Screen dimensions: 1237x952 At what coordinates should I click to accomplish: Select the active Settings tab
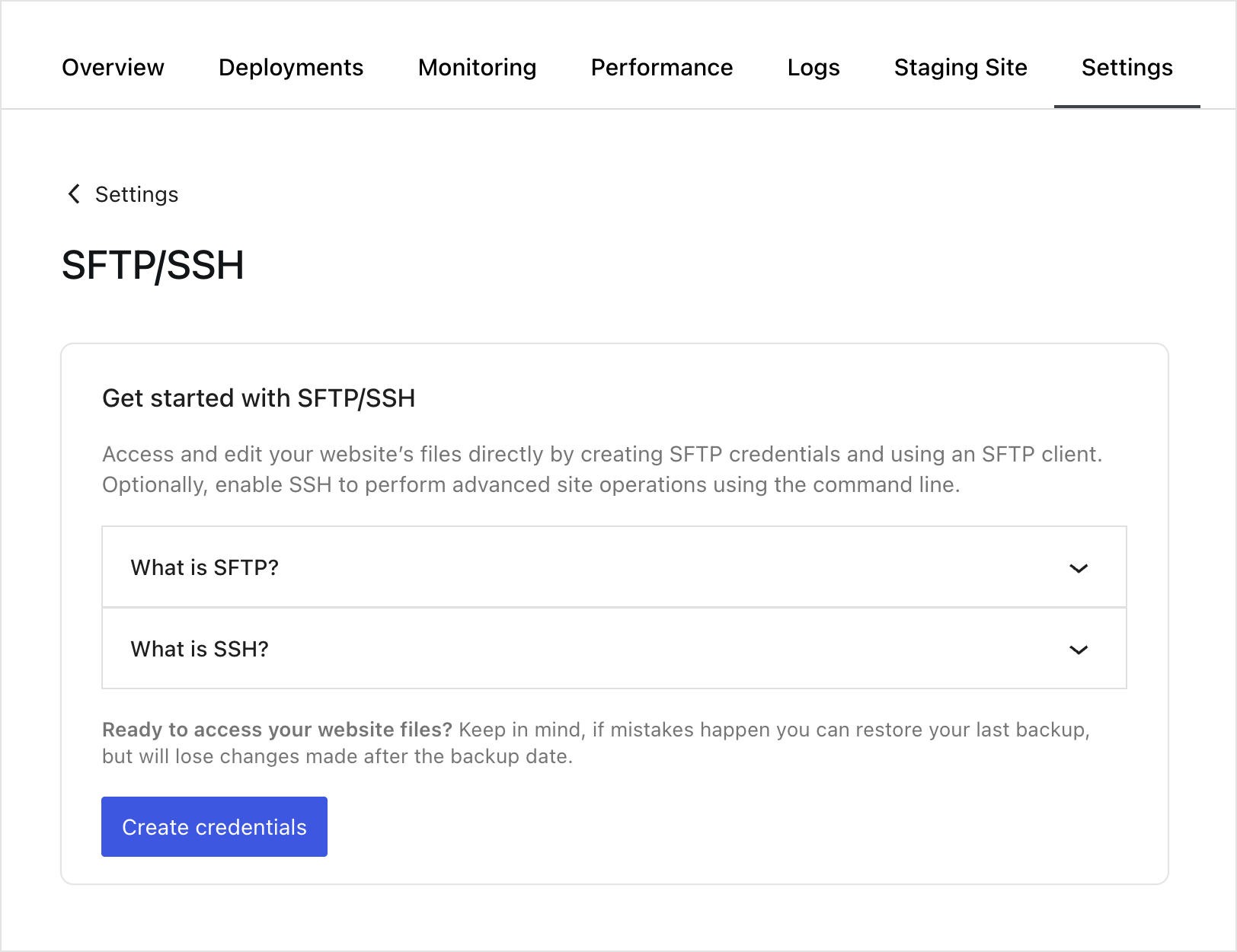click(x=1127, y=67)
